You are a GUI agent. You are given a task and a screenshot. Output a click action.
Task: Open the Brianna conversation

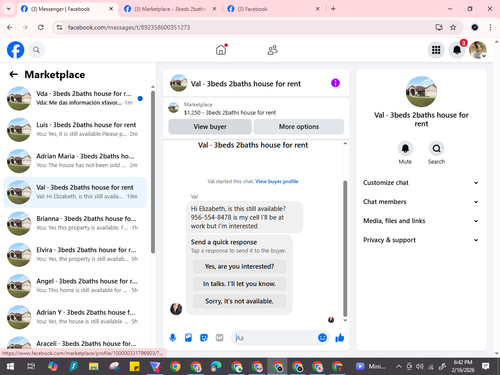[75, 223]
